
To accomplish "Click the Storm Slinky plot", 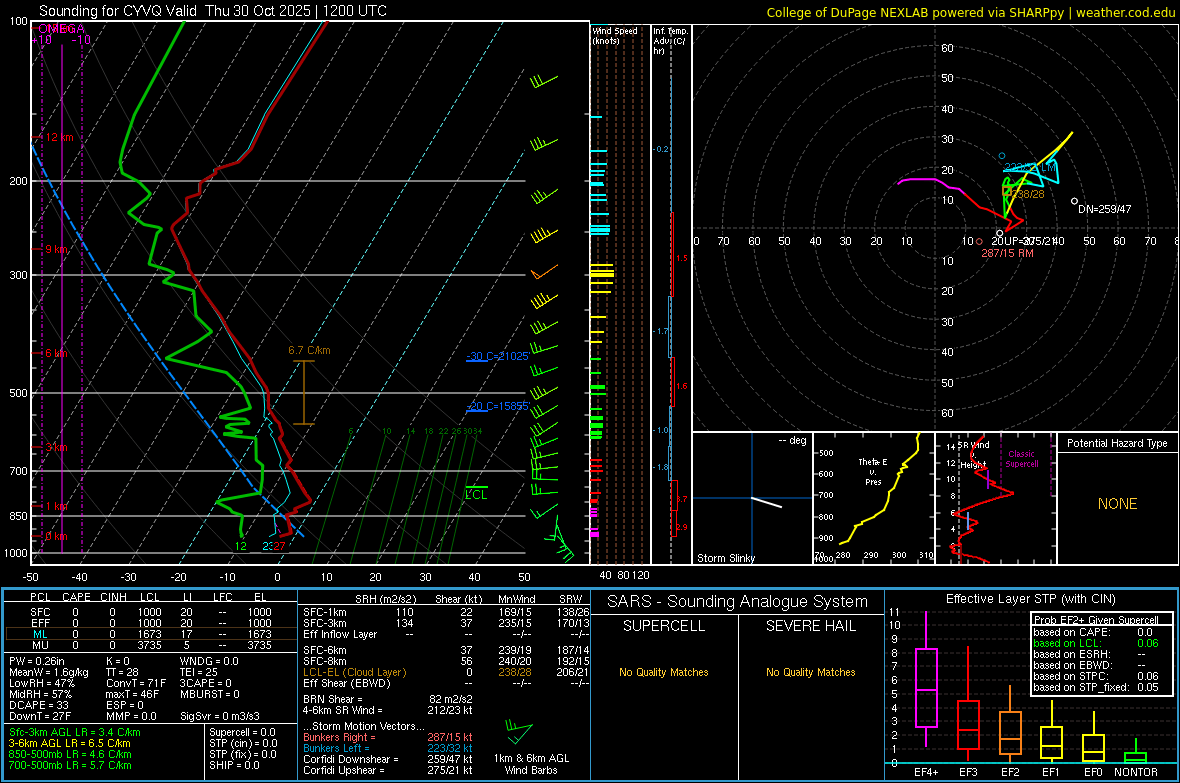I will 752,498.
